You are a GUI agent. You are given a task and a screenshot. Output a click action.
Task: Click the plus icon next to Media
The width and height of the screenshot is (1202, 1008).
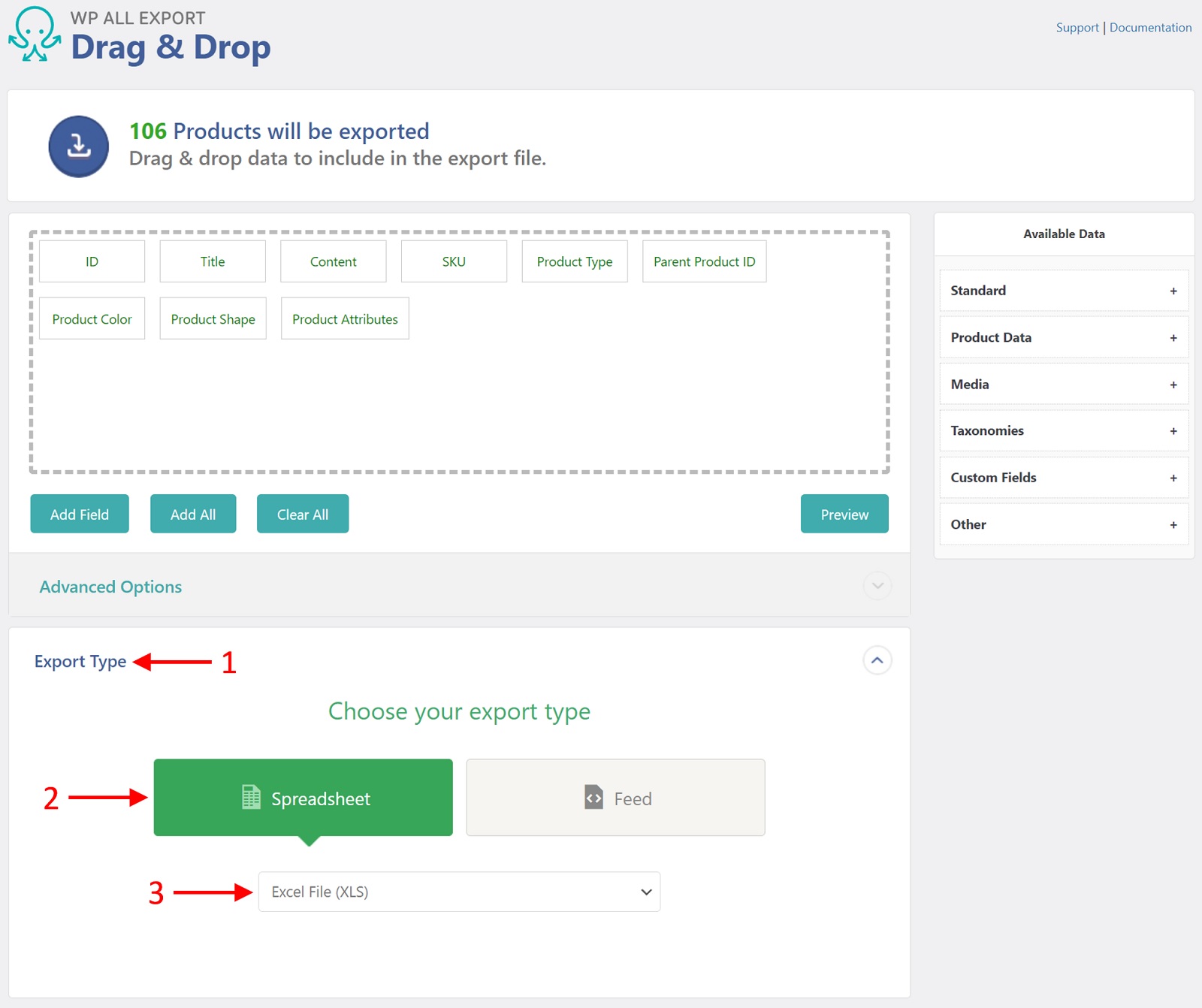click(1173, 385)
